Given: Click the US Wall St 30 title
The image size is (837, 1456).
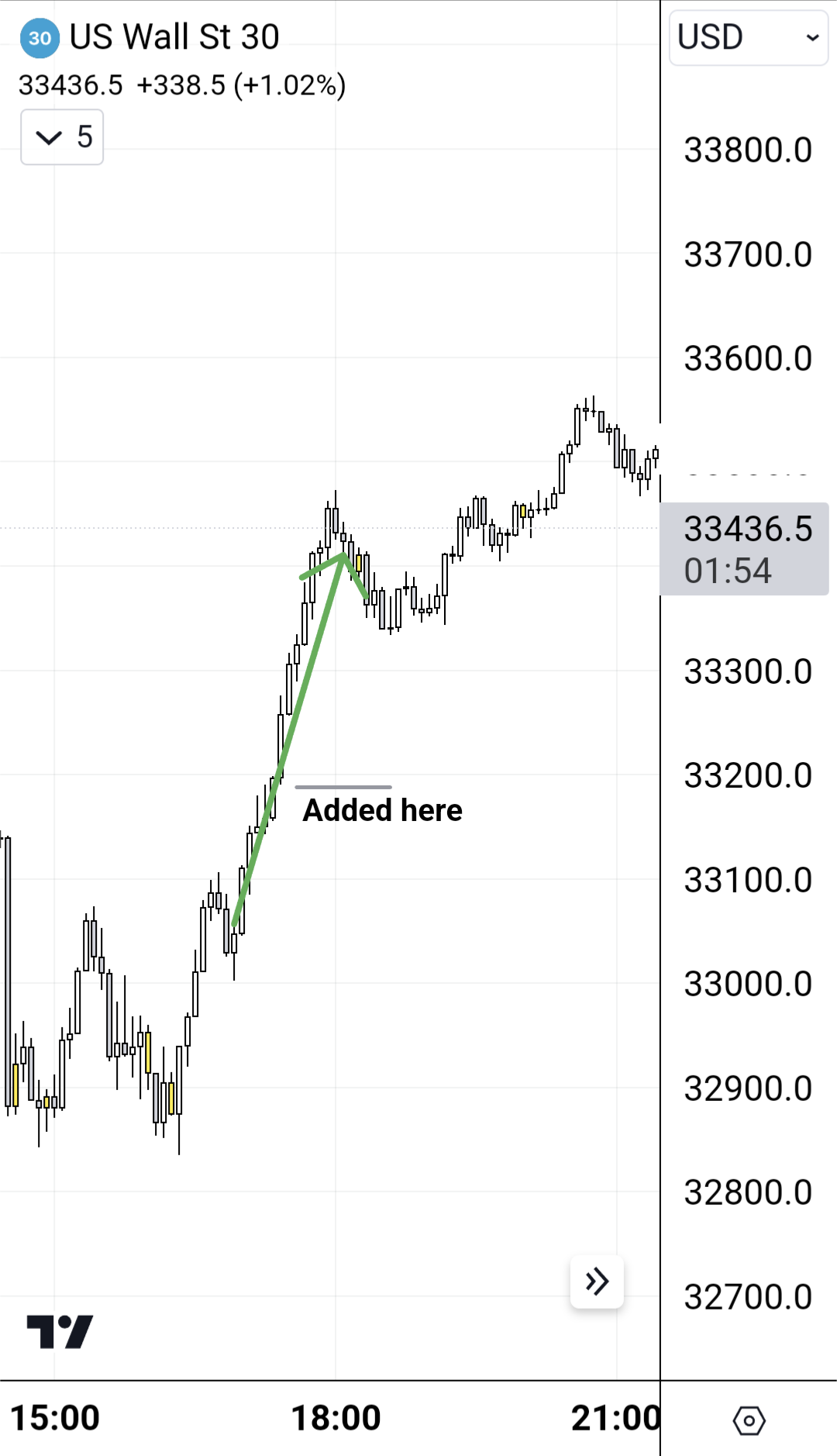Looking at the screenshot, I should tap(174, 37).
